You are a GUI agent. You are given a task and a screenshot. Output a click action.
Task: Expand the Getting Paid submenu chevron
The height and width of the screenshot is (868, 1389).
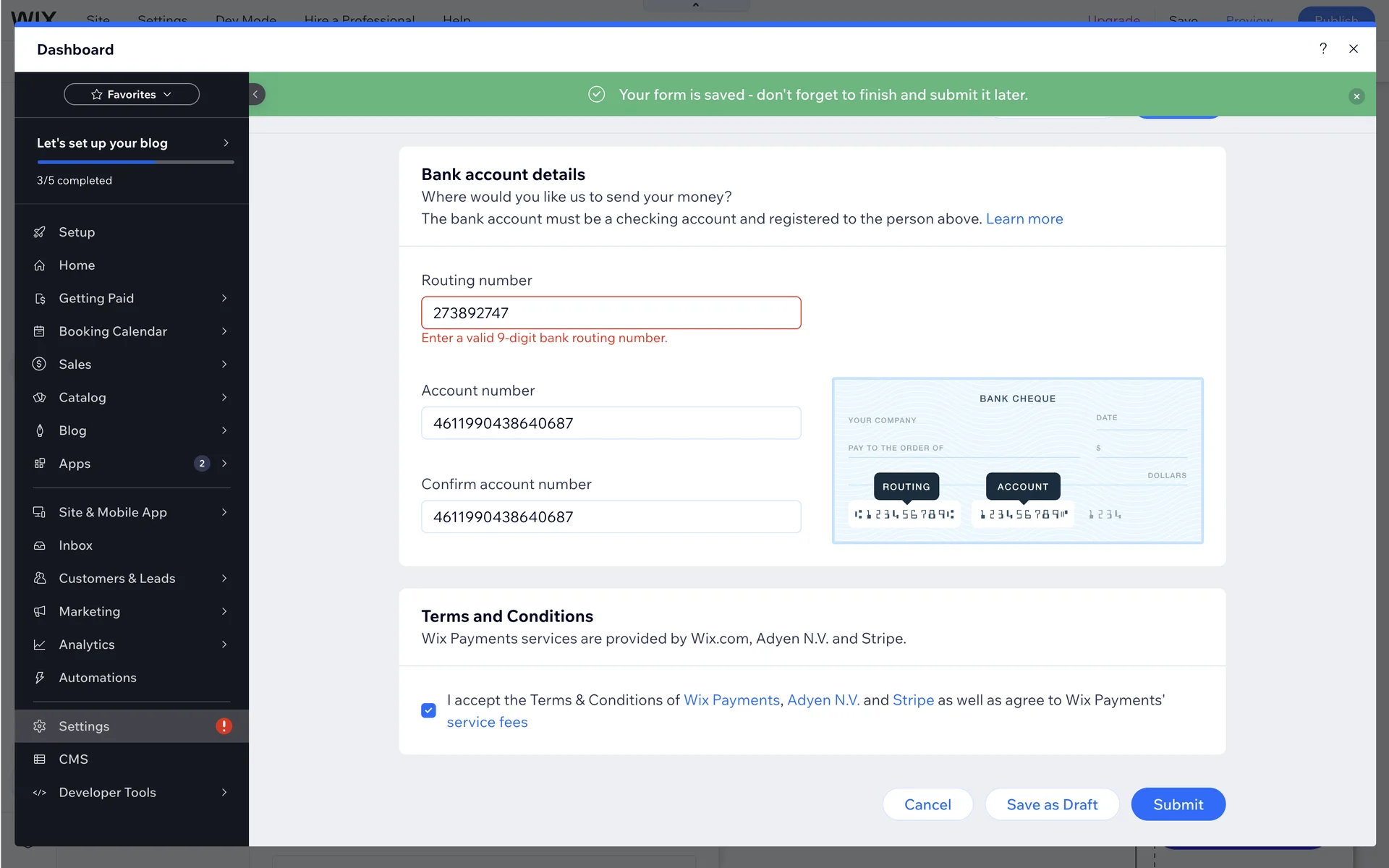[x=224, y=298]
